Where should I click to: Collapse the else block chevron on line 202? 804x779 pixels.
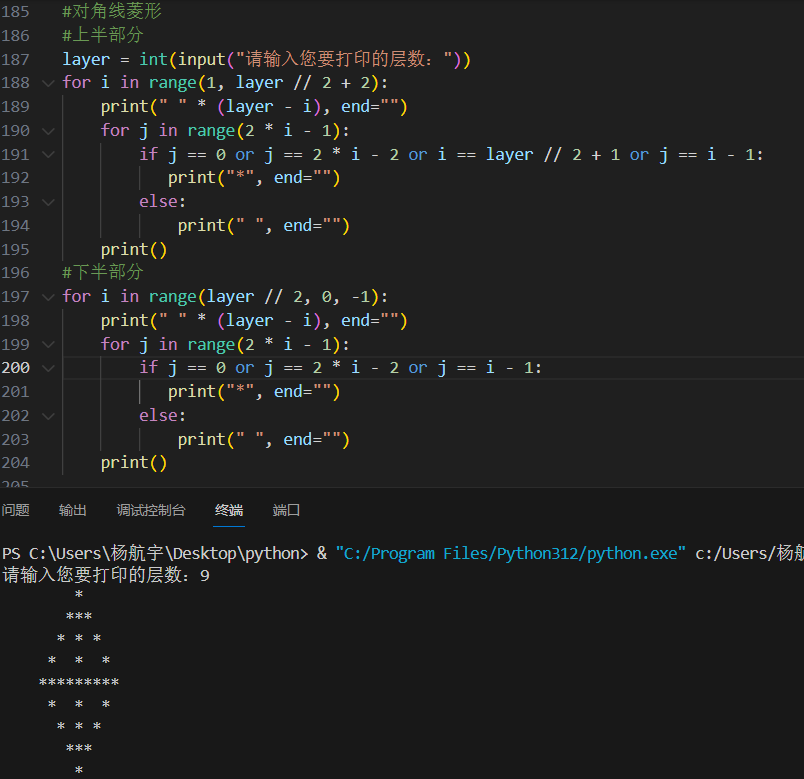pyautogui.click(x=48, y=416)
